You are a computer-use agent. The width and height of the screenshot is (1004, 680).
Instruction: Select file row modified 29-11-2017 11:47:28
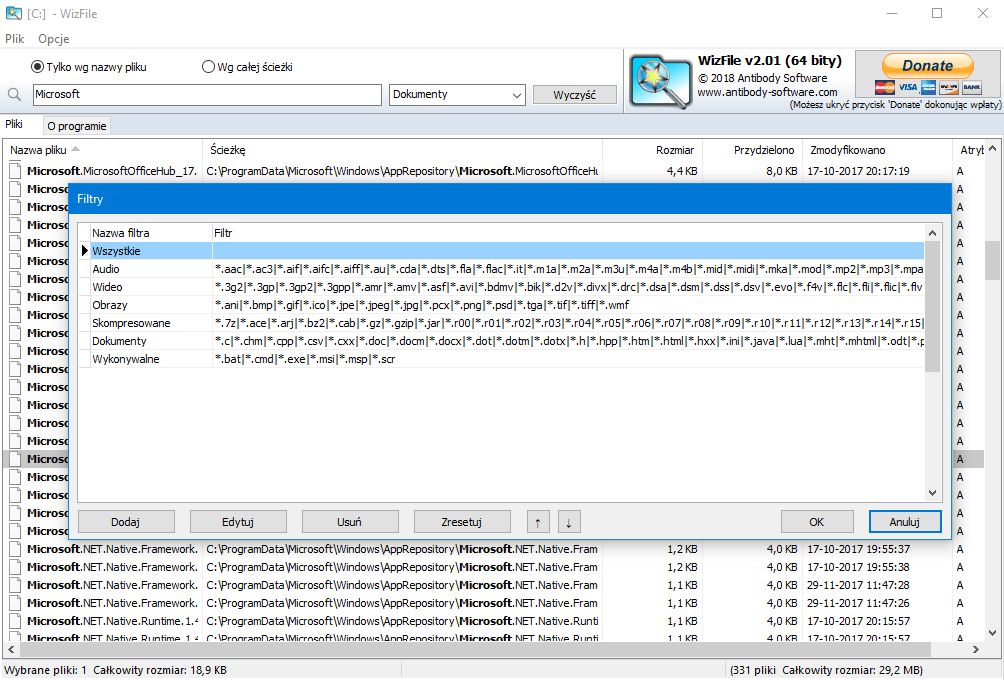493,585
